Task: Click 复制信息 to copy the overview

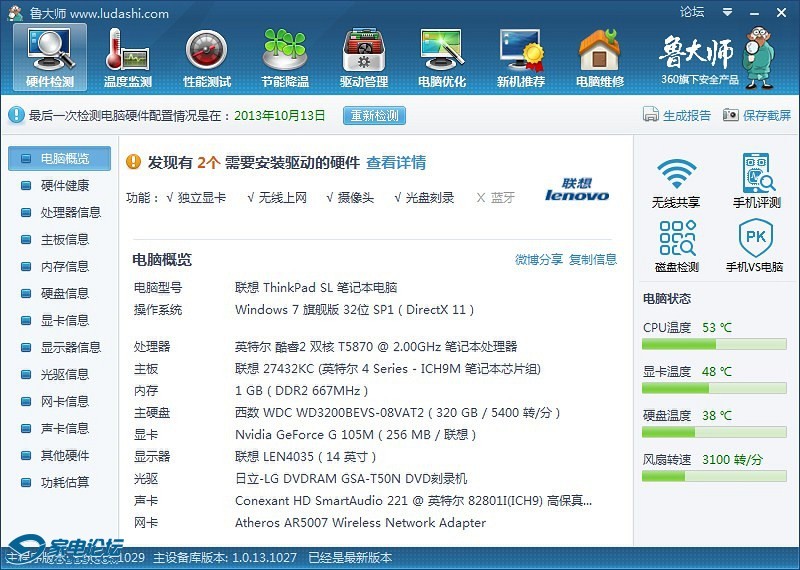Action: point(593,260)
